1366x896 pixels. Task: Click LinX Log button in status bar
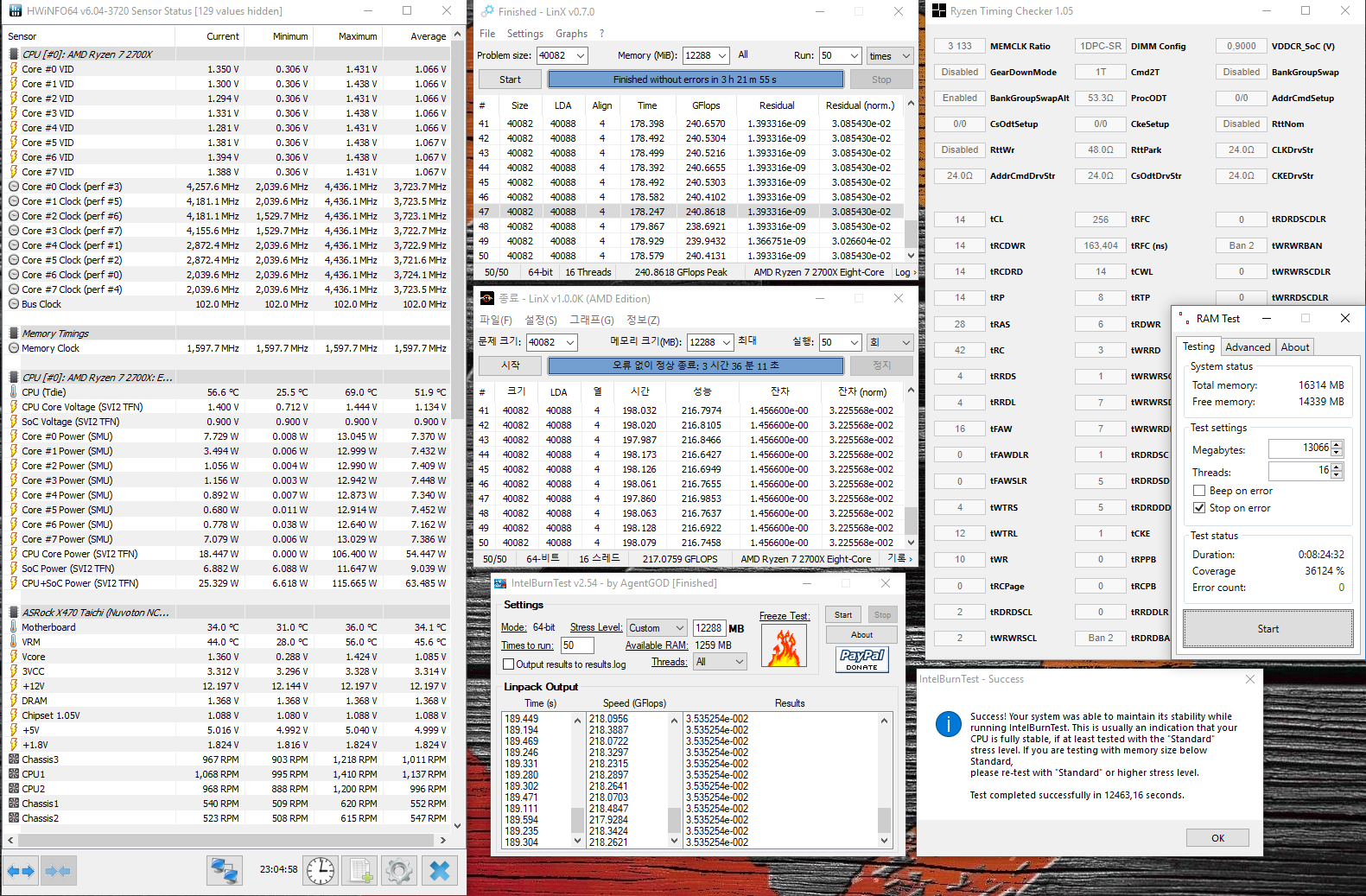tap(905, 272)
